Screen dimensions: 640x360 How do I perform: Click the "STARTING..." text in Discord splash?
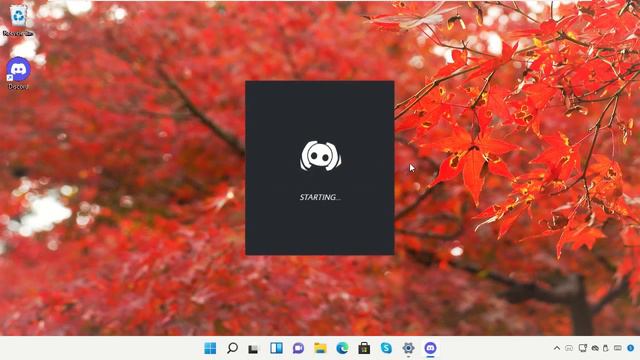coord(320,197)
